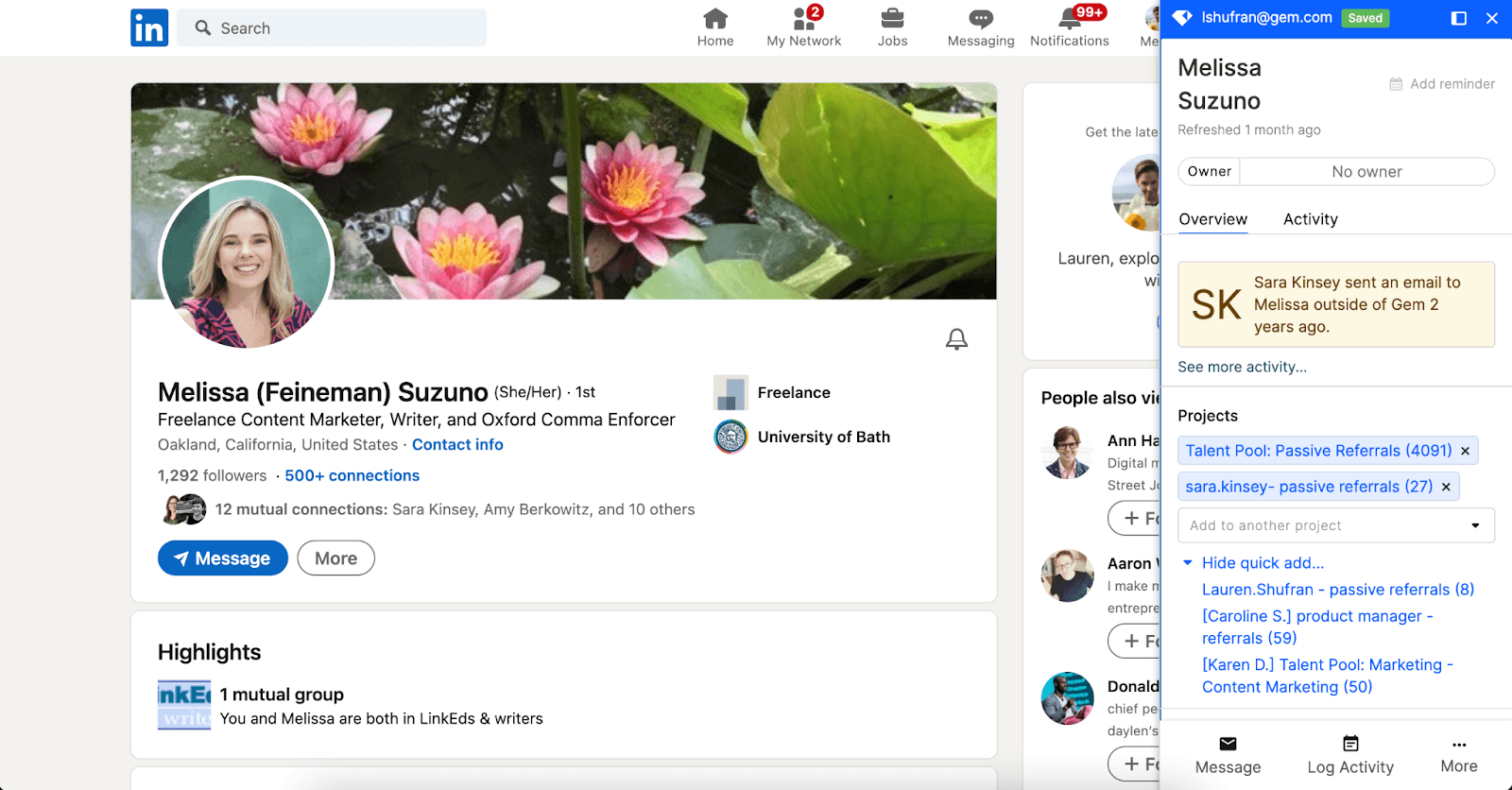Open sara.kinsey- passive referrals (27) project
The width and height of the screenshot is (1512, 790).
(1309, 487)
